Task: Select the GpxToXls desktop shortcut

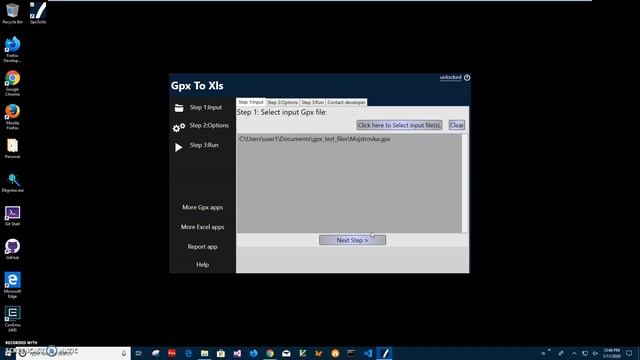Action: [x=38, y=13]
